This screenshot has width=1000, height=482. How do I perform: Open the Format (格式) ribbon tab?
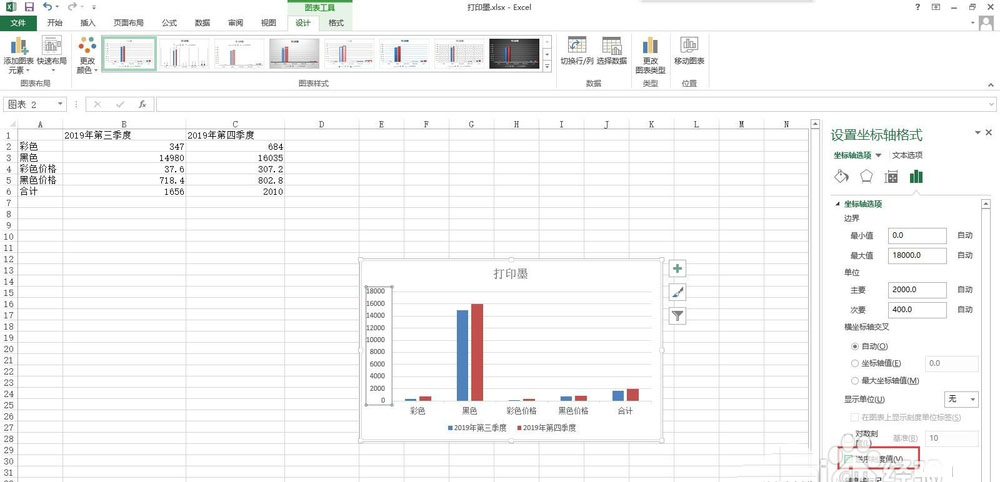click(x=336, y=22)
